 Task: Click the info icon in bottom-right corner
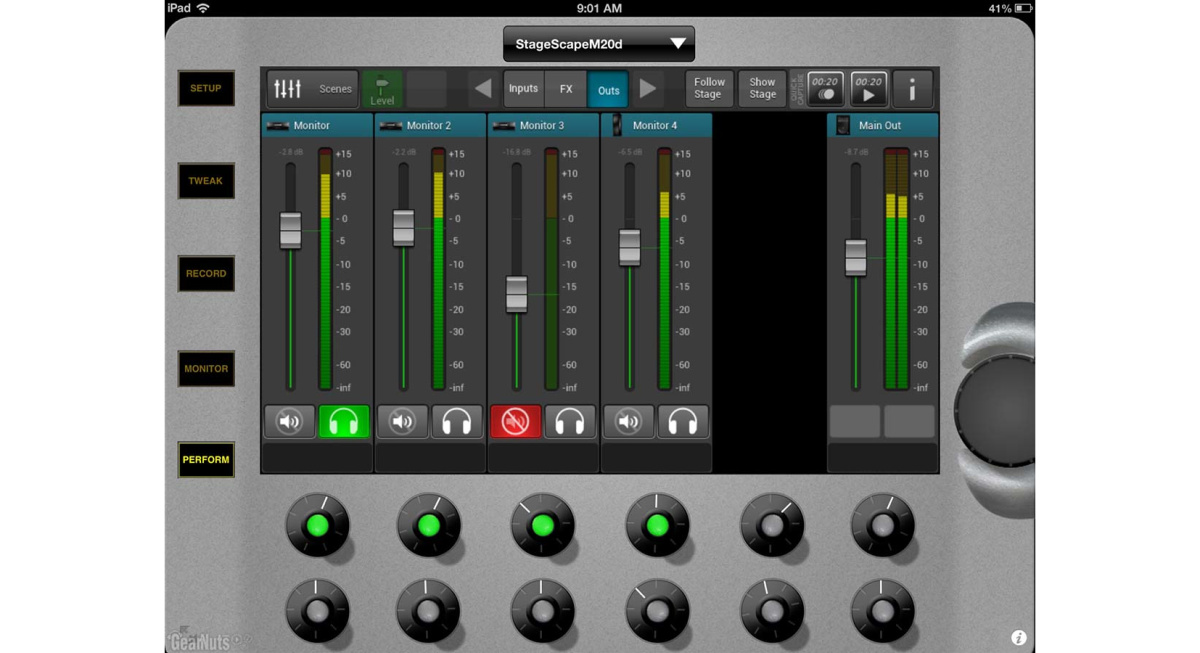point(1018,637)
